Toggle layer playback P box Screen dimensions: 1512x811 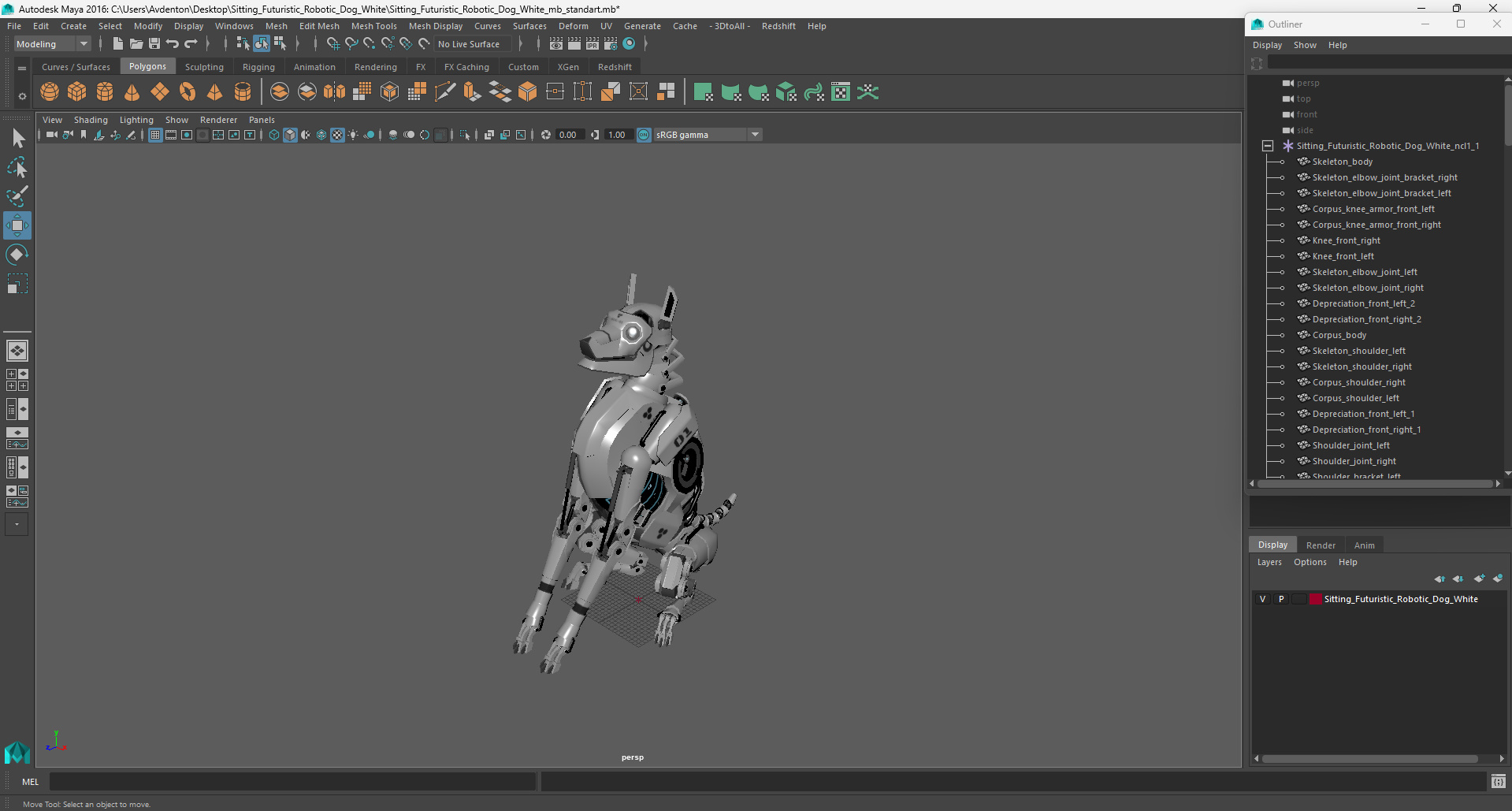tap(1281, 599)
